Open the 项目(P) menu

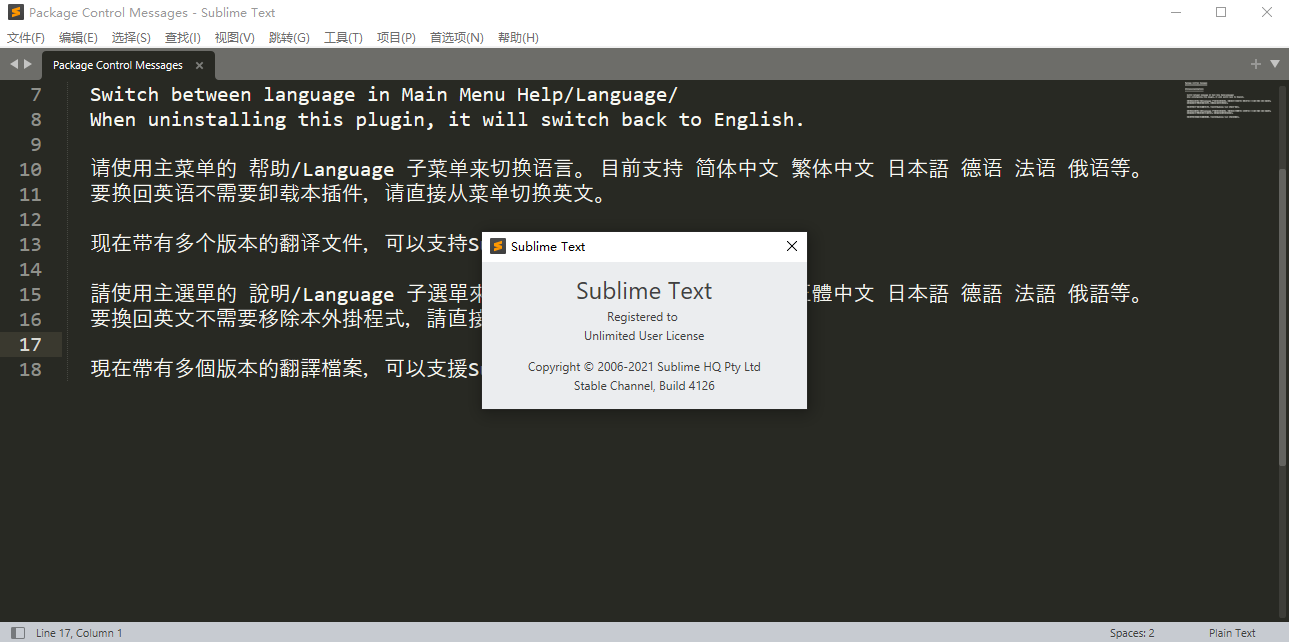pos(396,38)
